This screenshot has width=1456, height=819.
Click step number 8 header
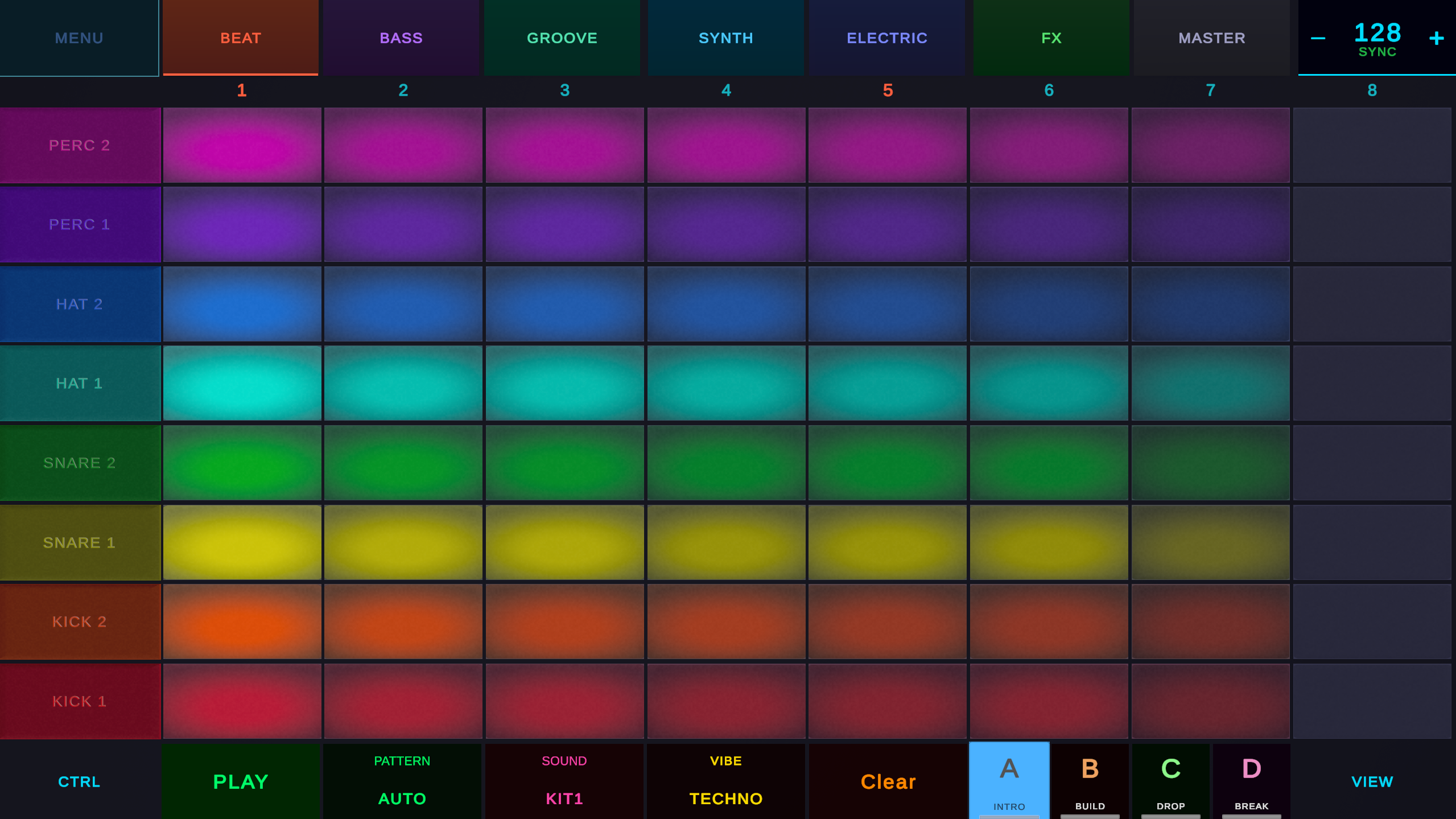coord(1372,90)
